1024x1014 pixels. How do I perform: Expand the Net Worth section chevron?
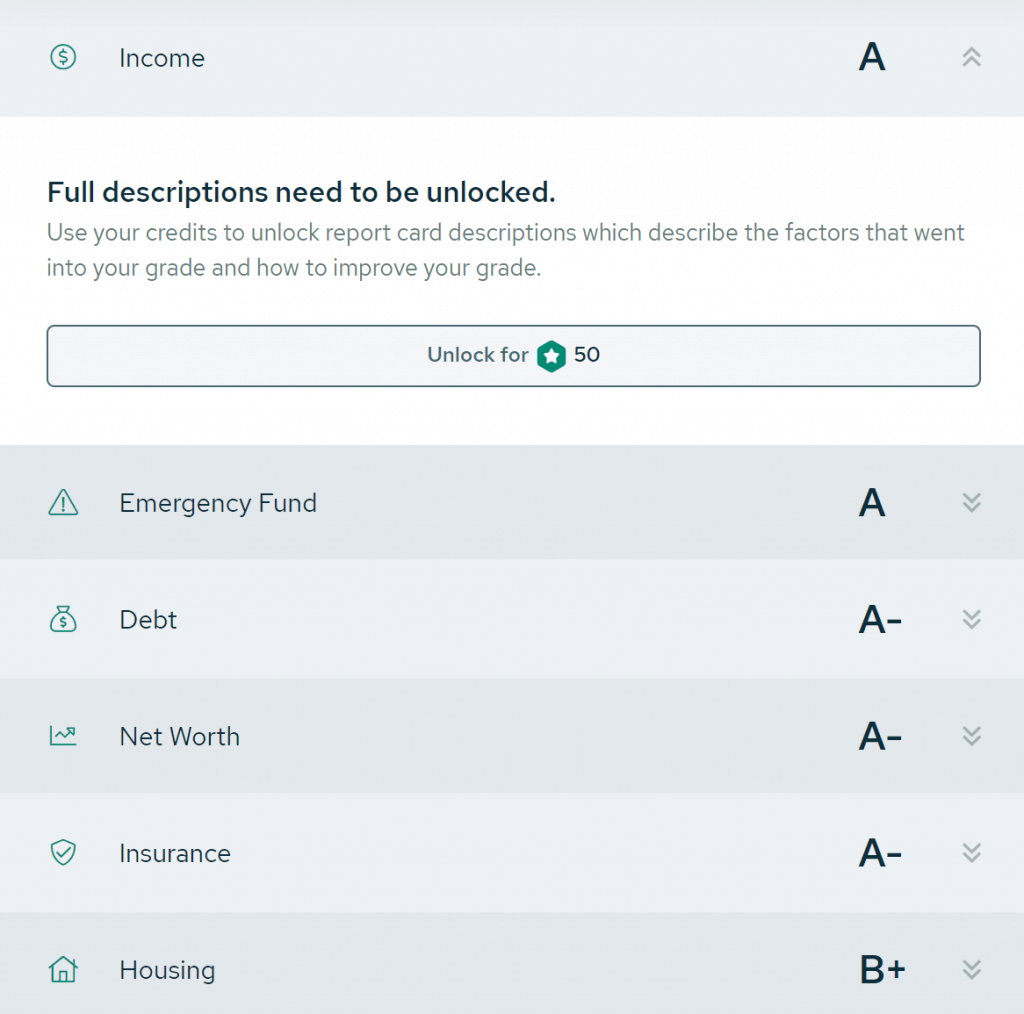point(971,736)
